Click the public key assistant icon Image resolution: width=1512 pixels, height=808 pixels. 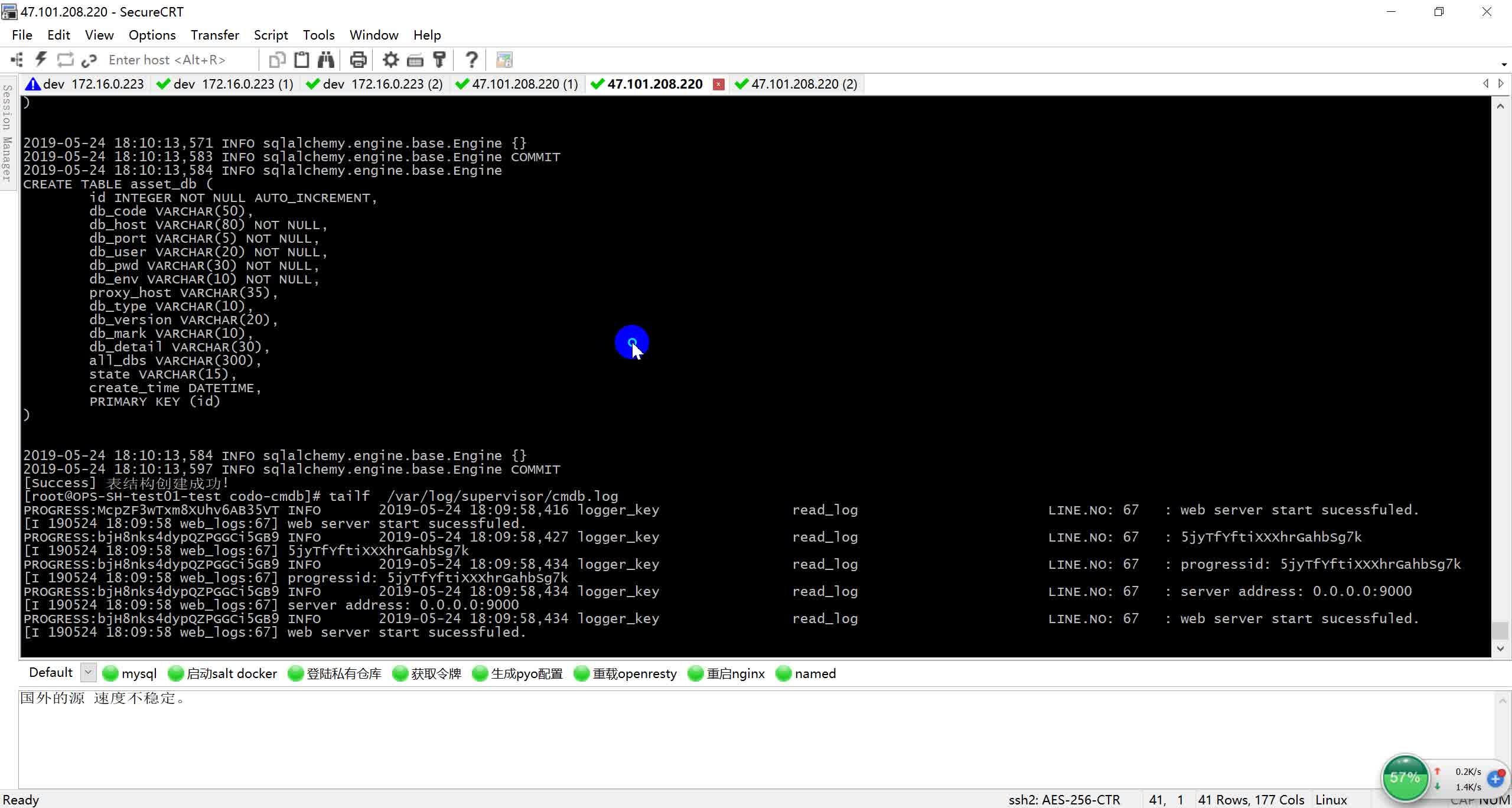coord(439,60)
